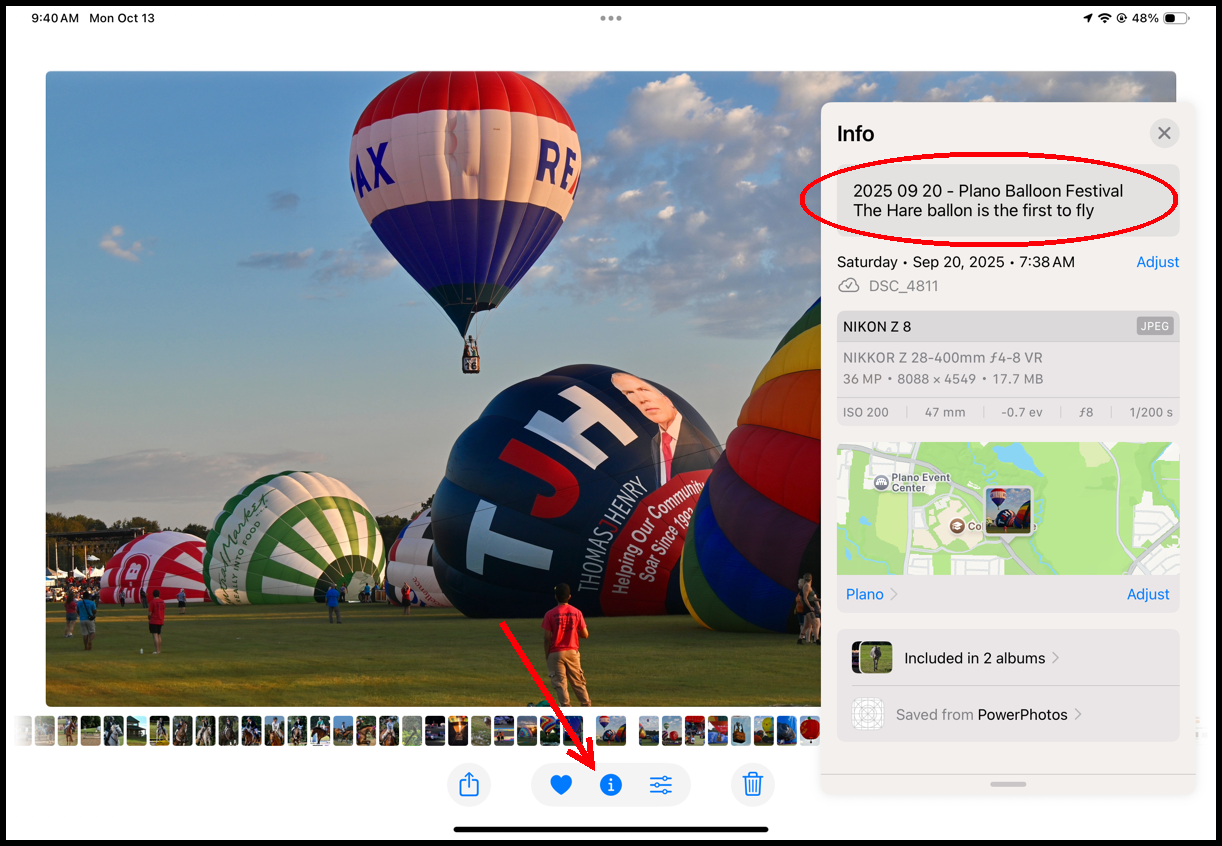Tap the location arrow status icon
Screen dimensions: 1222x846
pos(1088,18)
